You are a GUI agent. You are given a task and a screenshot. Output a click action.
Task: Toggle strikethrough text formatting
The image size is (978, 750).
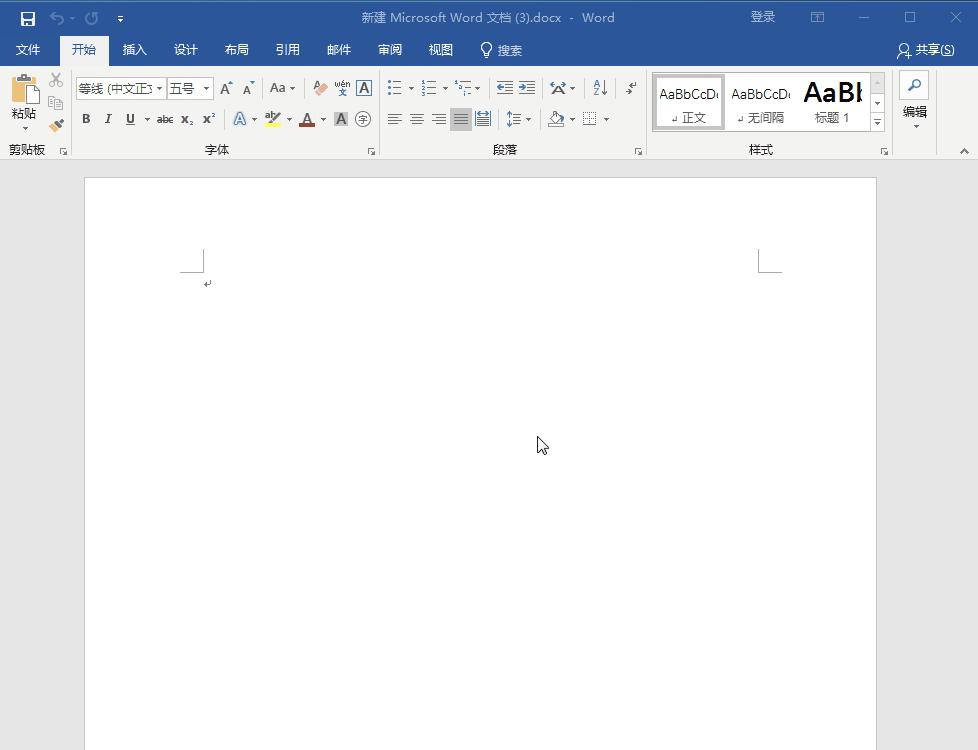point(165,119)
